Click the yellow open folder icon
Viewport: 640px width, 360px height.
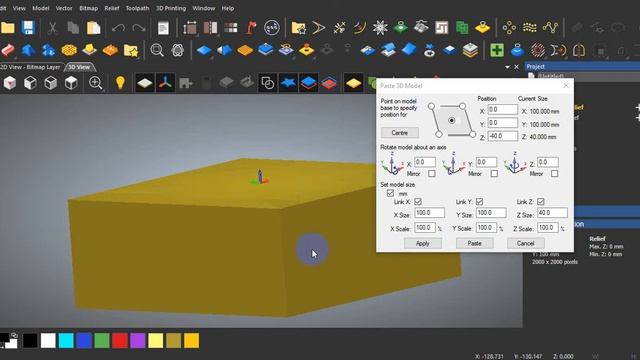tap(8, 28)
